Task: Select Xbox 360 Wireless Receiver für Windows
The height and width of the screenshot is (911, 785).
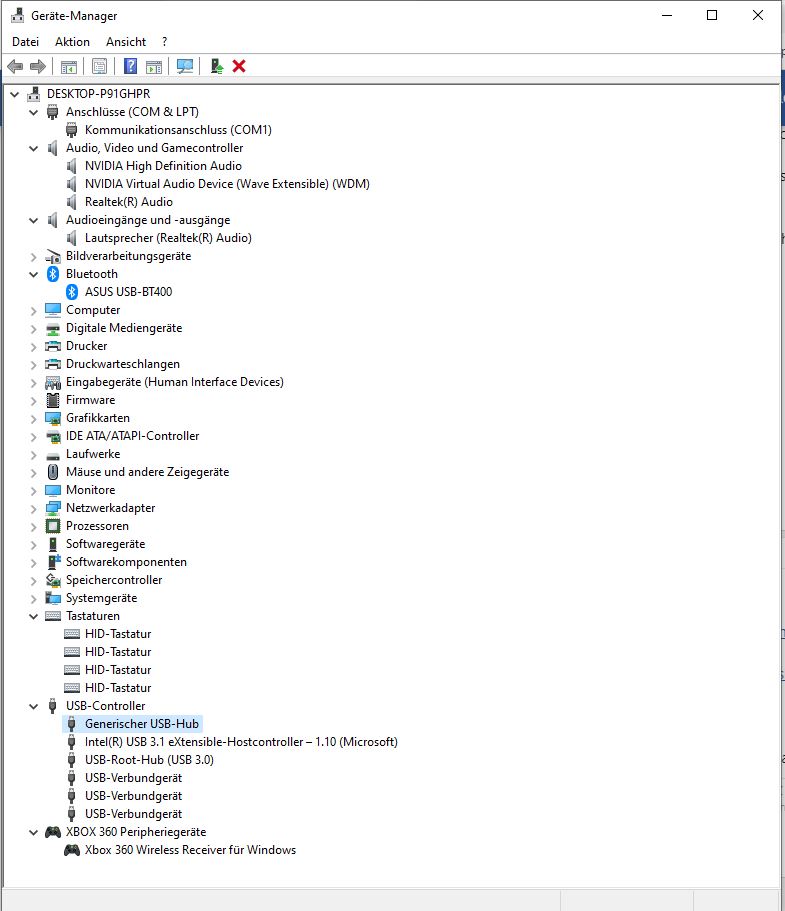Action: click(191, 850)
